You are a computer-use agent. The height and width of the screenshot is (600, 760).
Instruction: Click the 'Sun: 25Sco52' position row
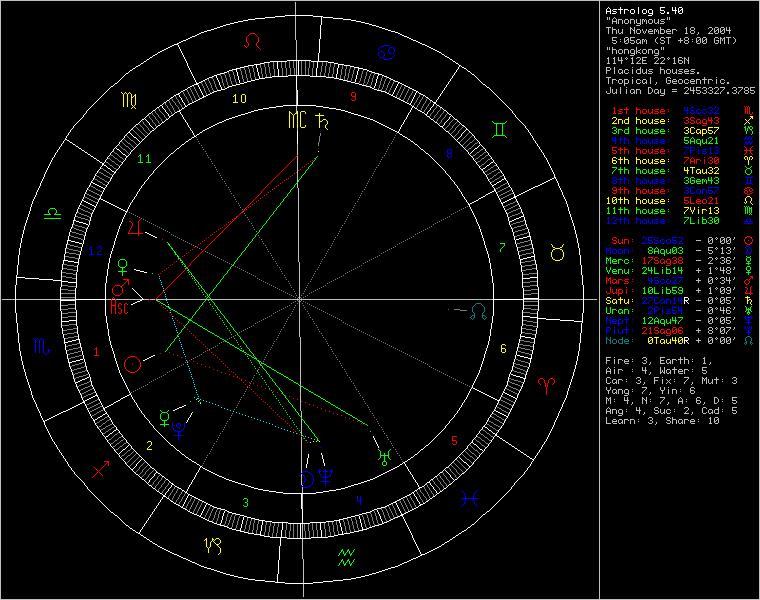tap(682, 241)
